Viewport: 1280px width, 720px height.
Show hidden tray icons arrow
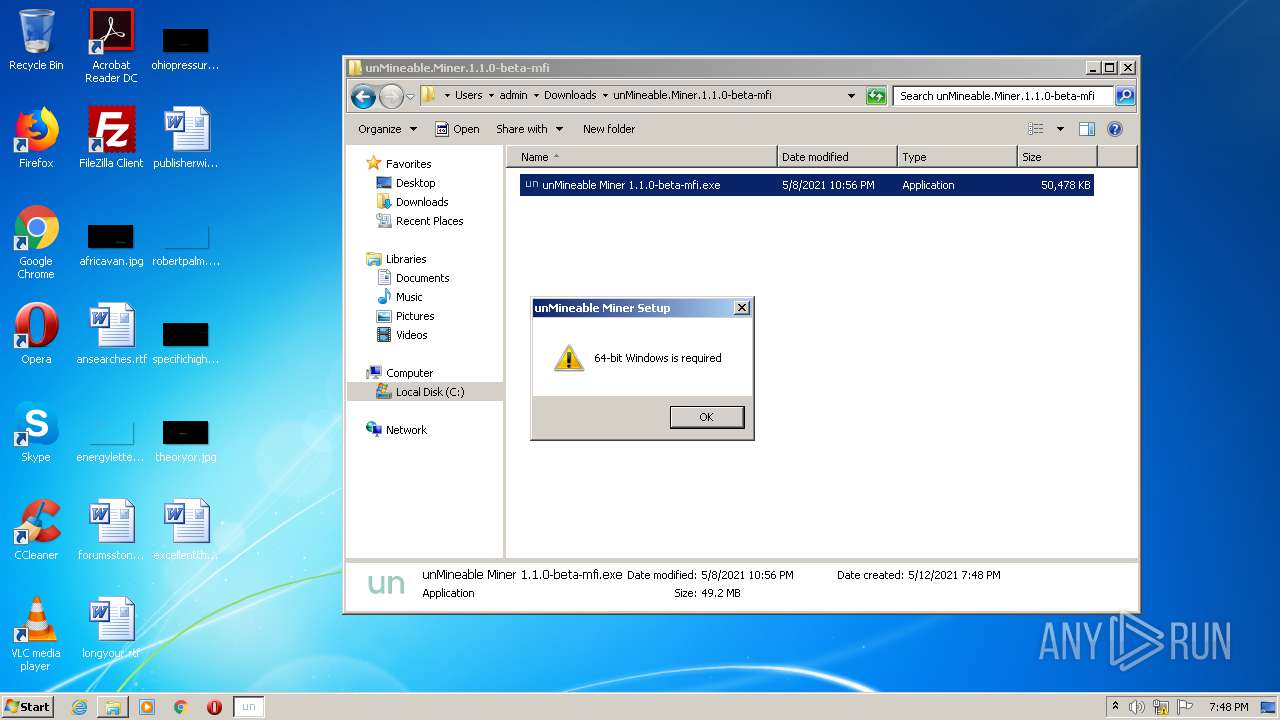click(x=1115, y=707)
